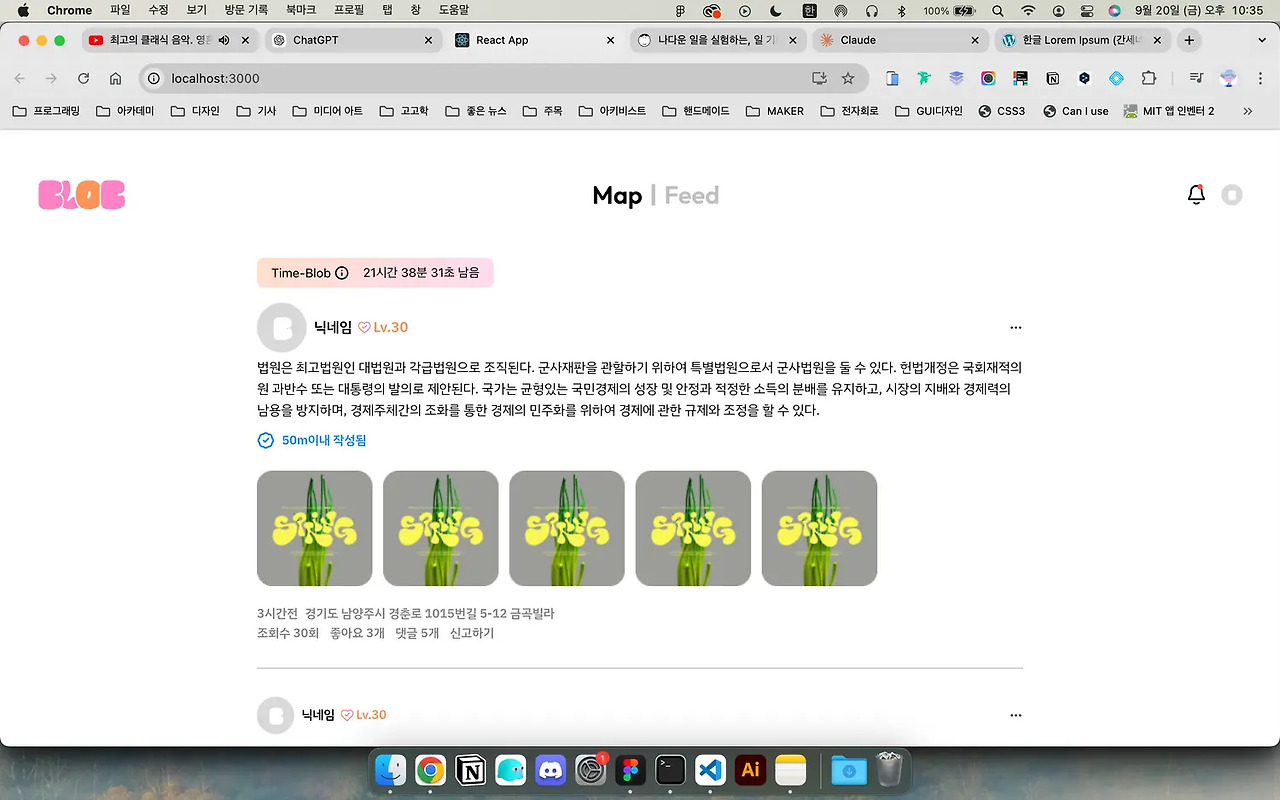This screenshot has width=1280, height=800.
Task: Open the 도움말 menu
Action: [x=454, y=11]
